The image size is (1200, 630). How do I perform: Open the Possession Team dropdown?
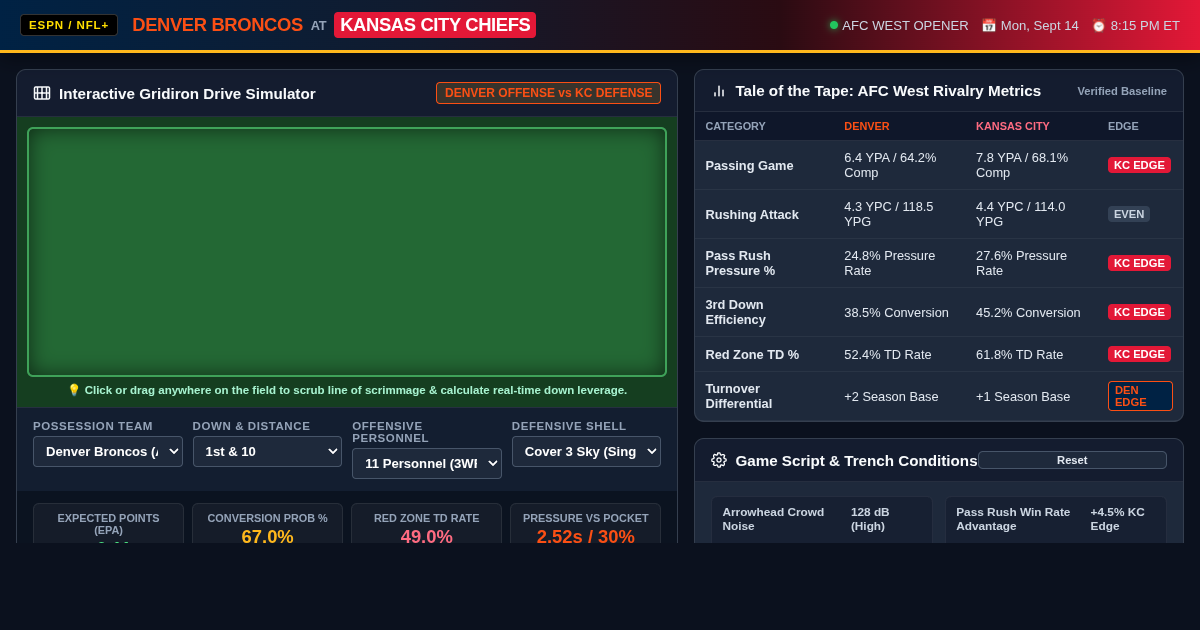pyautogui.click(x=108, y=451)
